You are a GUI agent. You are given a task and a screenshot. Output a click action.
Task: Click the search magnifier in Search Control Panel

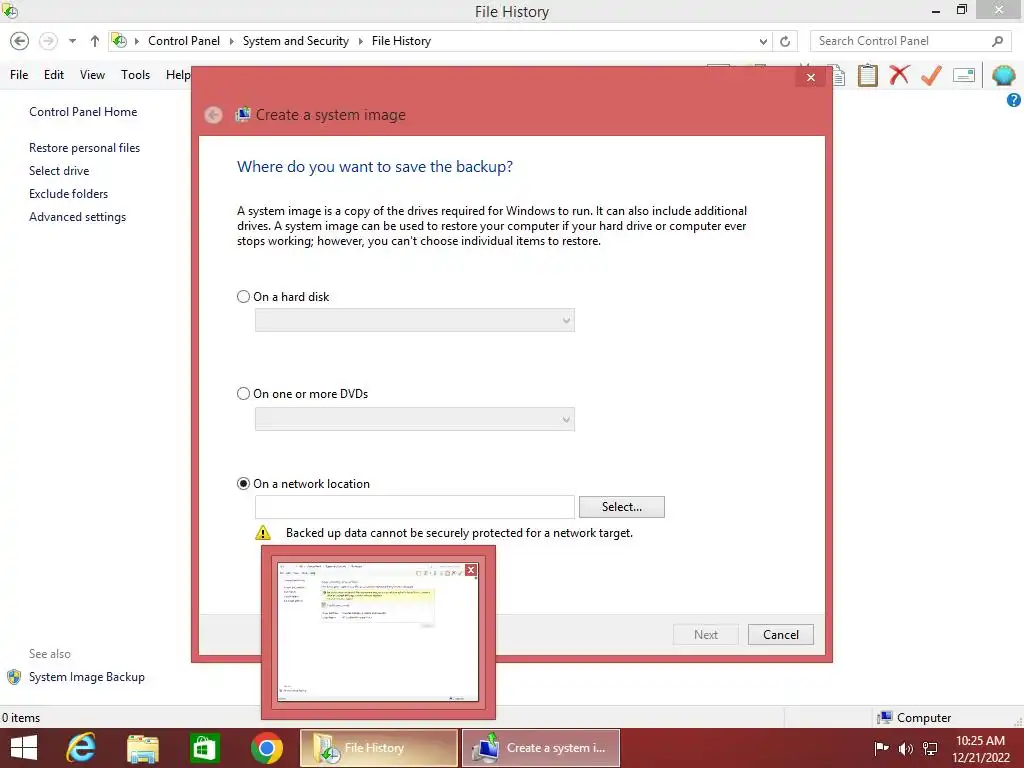pyautogui.click(x=997, y=41)
